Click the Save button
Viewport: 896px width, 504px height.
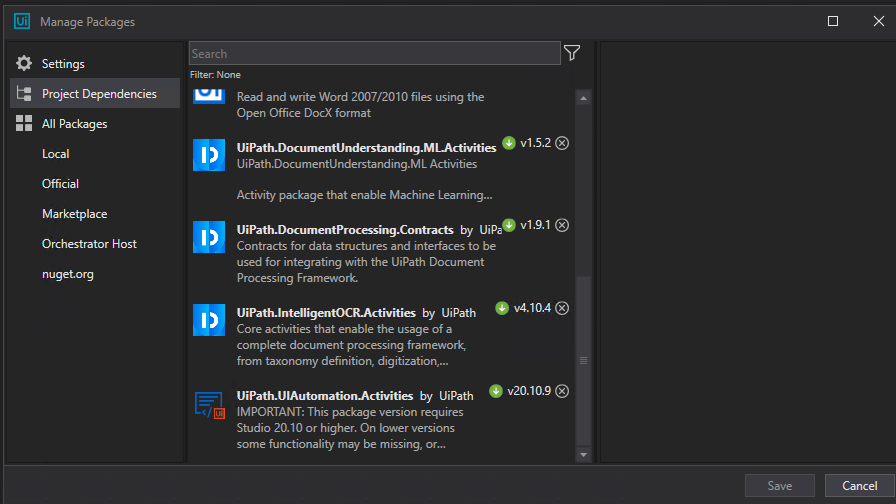tap(779, 486)
